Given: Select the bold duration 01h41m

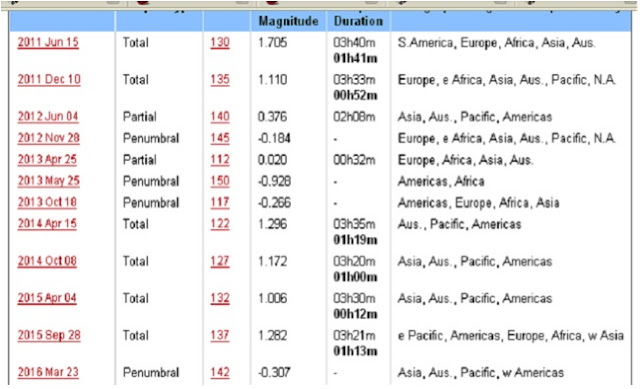Looking at the screenshot, I should pos(355,58).
